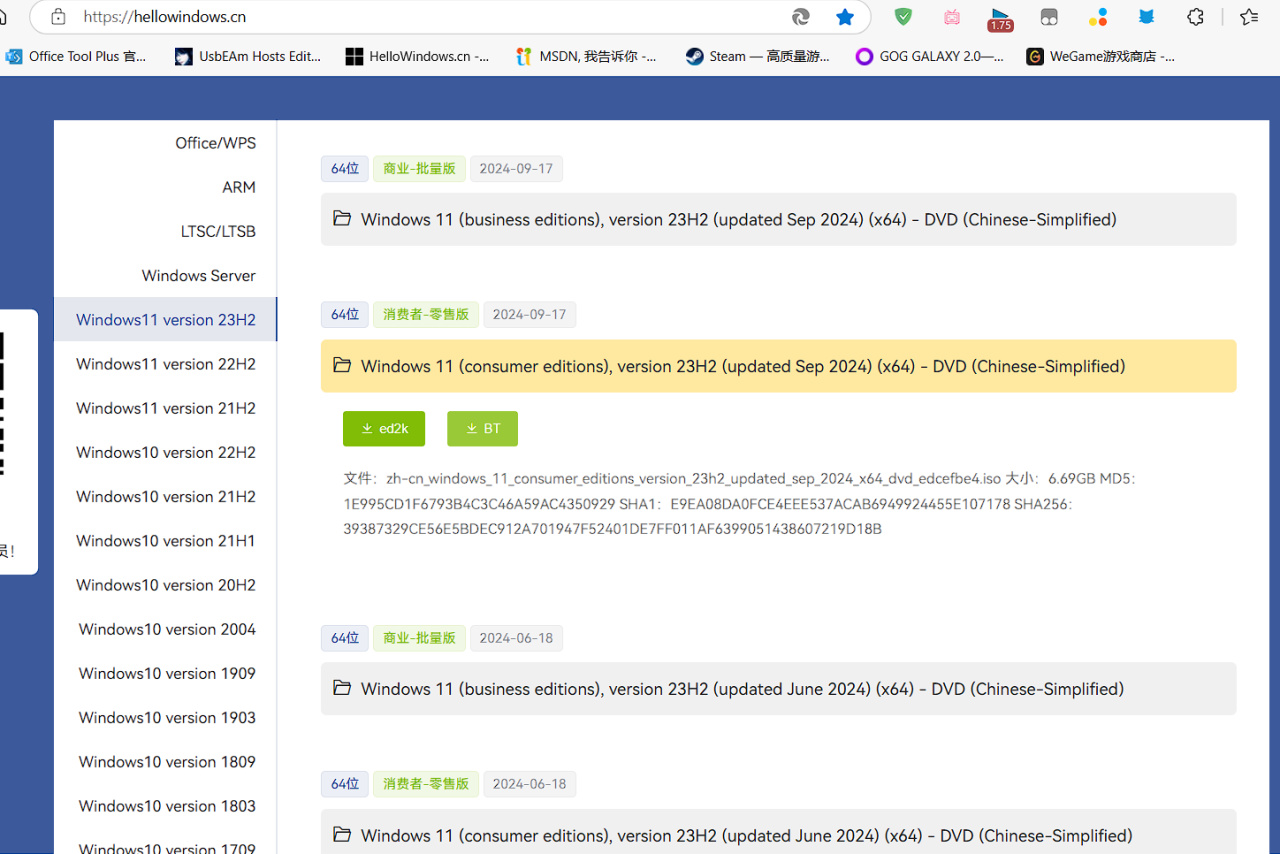This screenshot has height=854, width=1280.
Task: Click the 2024-09-17 date beside 消费者-零售版
Action: pyautogui.click(x=529, y=314)
